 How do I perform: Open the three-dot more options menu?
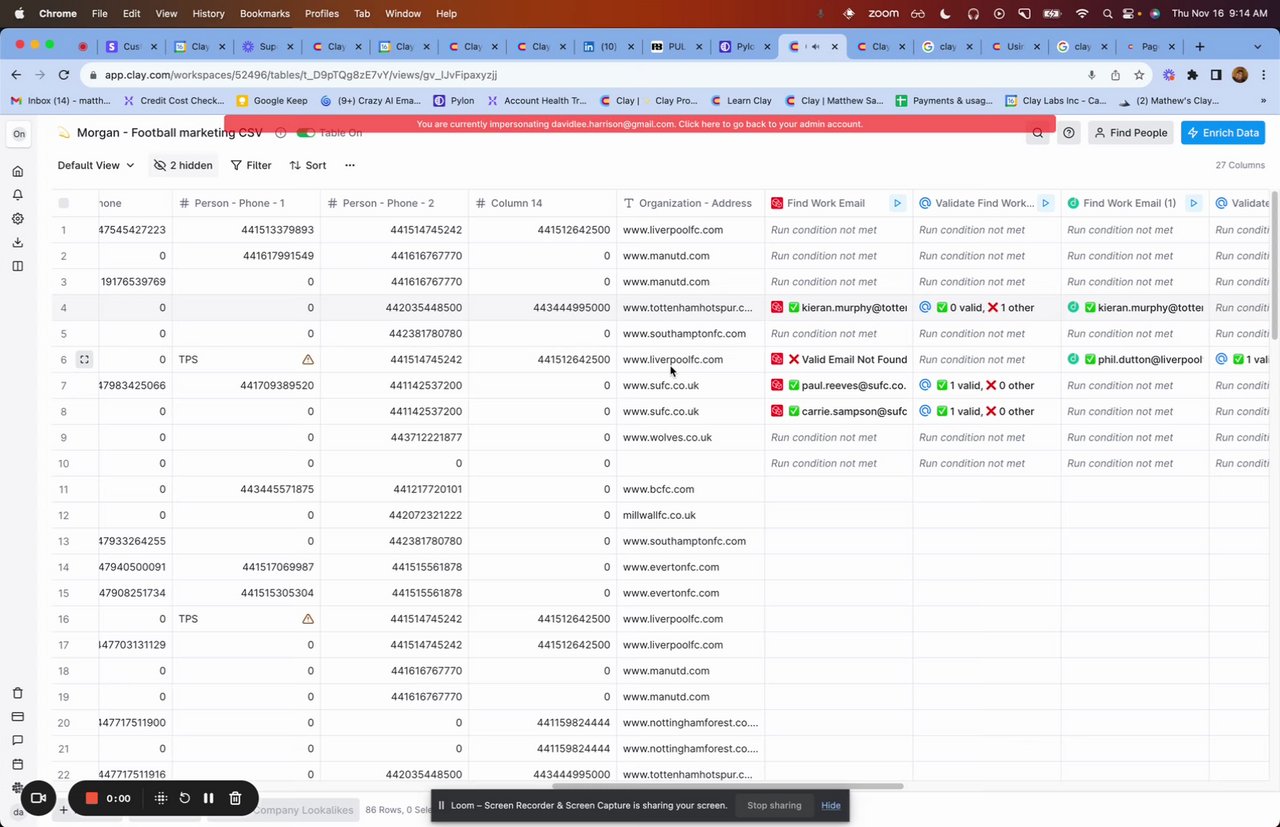350,165
